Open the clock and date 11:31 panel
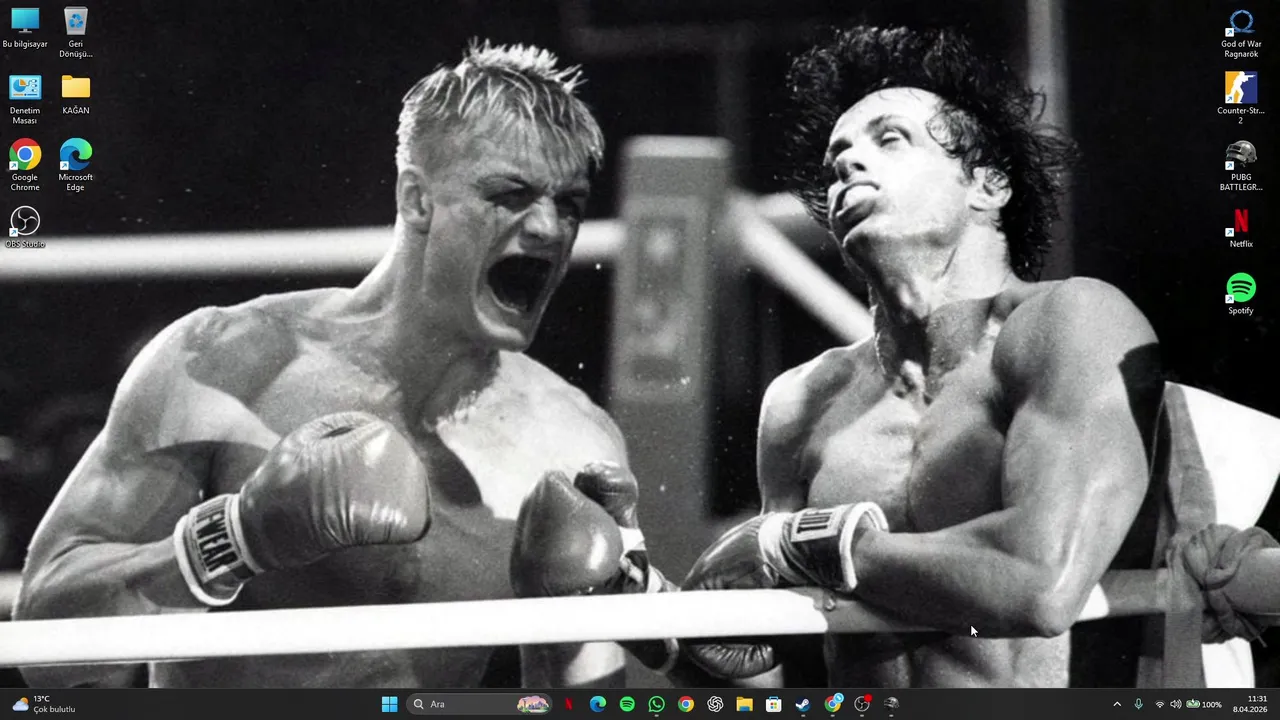The height and width of the screenshot is (720, 1280). click(1250, 704)
